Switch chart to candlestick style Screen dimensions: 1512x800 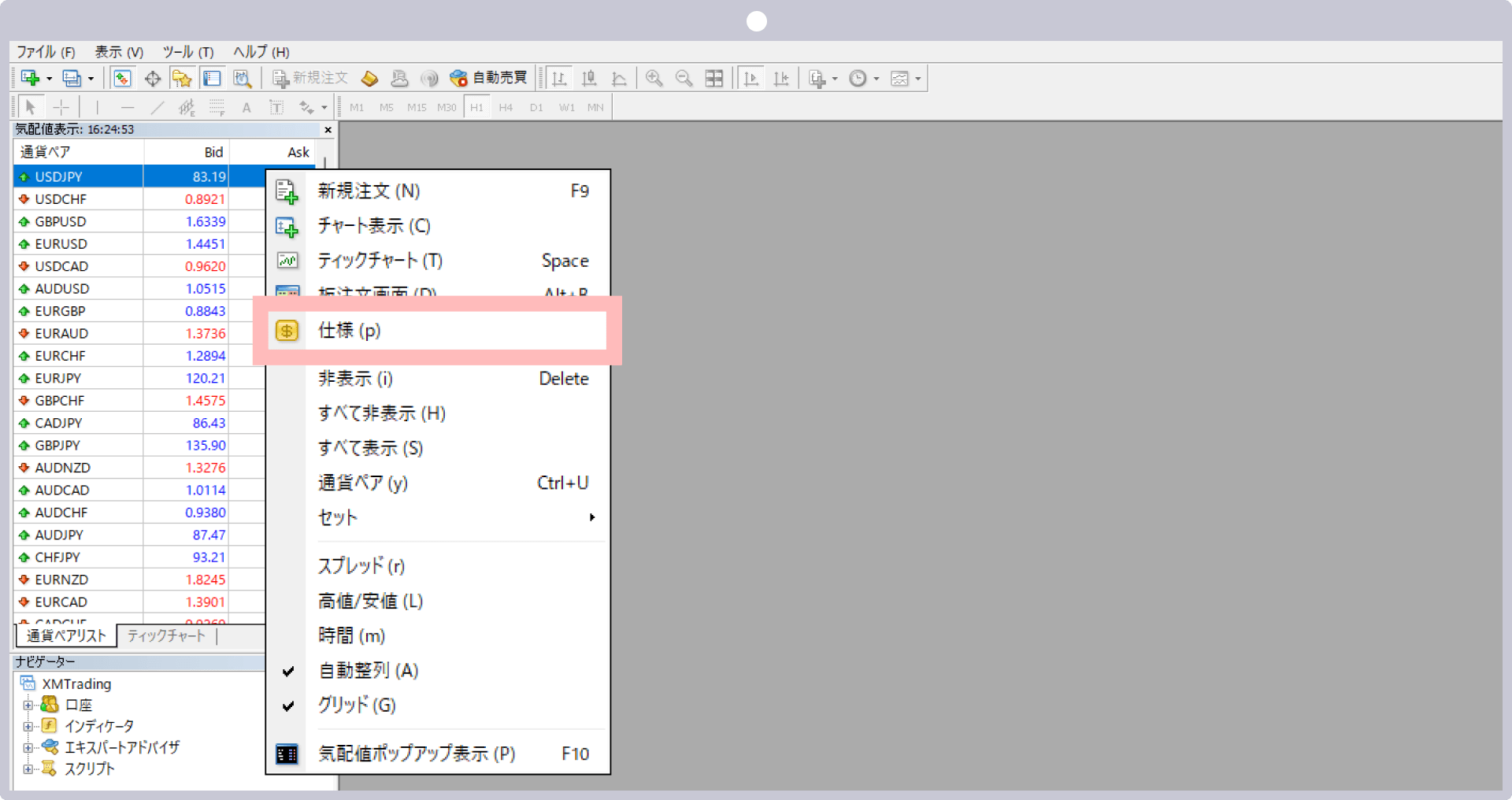click(589, 78)
